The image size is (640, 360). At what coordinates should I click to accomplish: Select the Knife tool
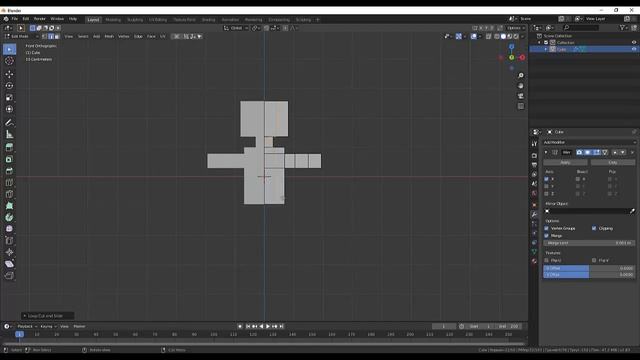click(9, 194)
